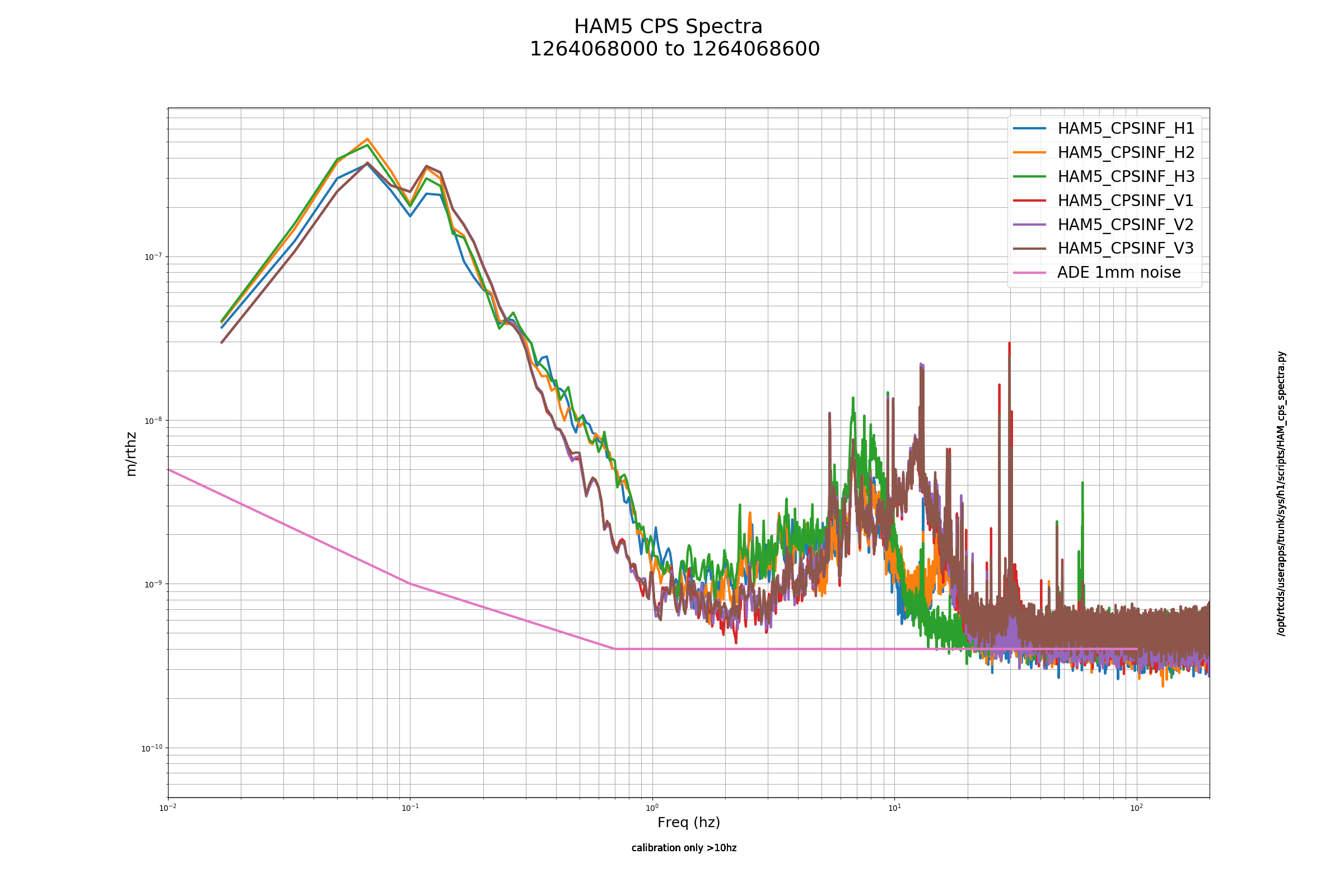Click the HAM5_CPSINF_V1 legend label

[1125, 200]
